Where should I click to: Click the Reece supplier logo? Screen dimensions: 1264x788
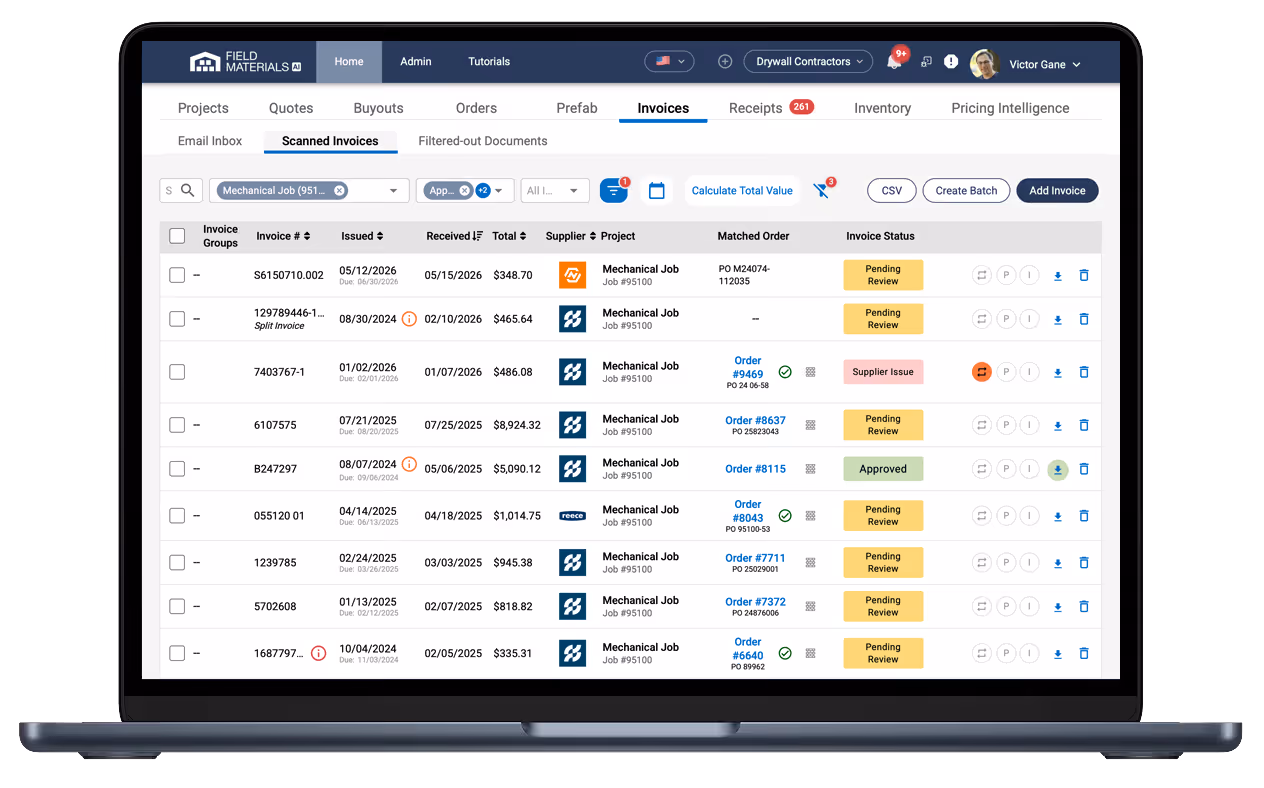coord(572,516)
